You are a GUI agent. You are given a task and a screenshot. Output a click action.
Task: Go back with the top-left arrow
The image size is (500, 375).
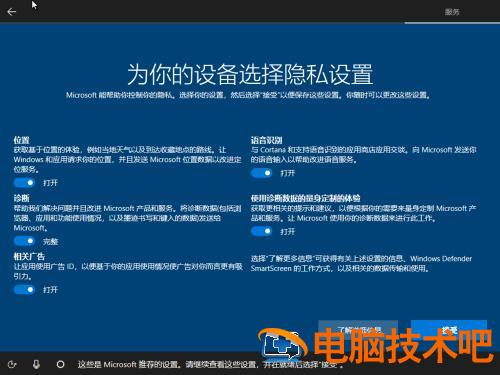pyautogui.click(x=12, y=12)
